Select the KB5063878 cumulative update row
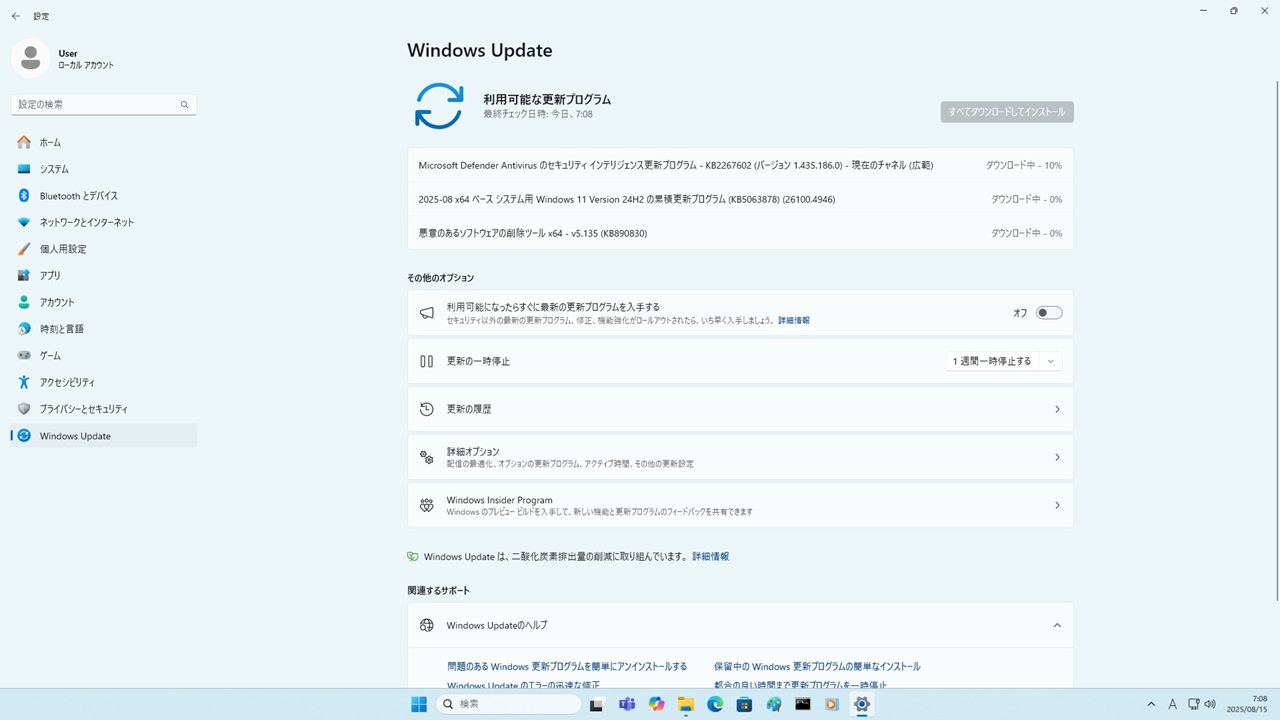1280x720 pixels. tap(740, 199)
